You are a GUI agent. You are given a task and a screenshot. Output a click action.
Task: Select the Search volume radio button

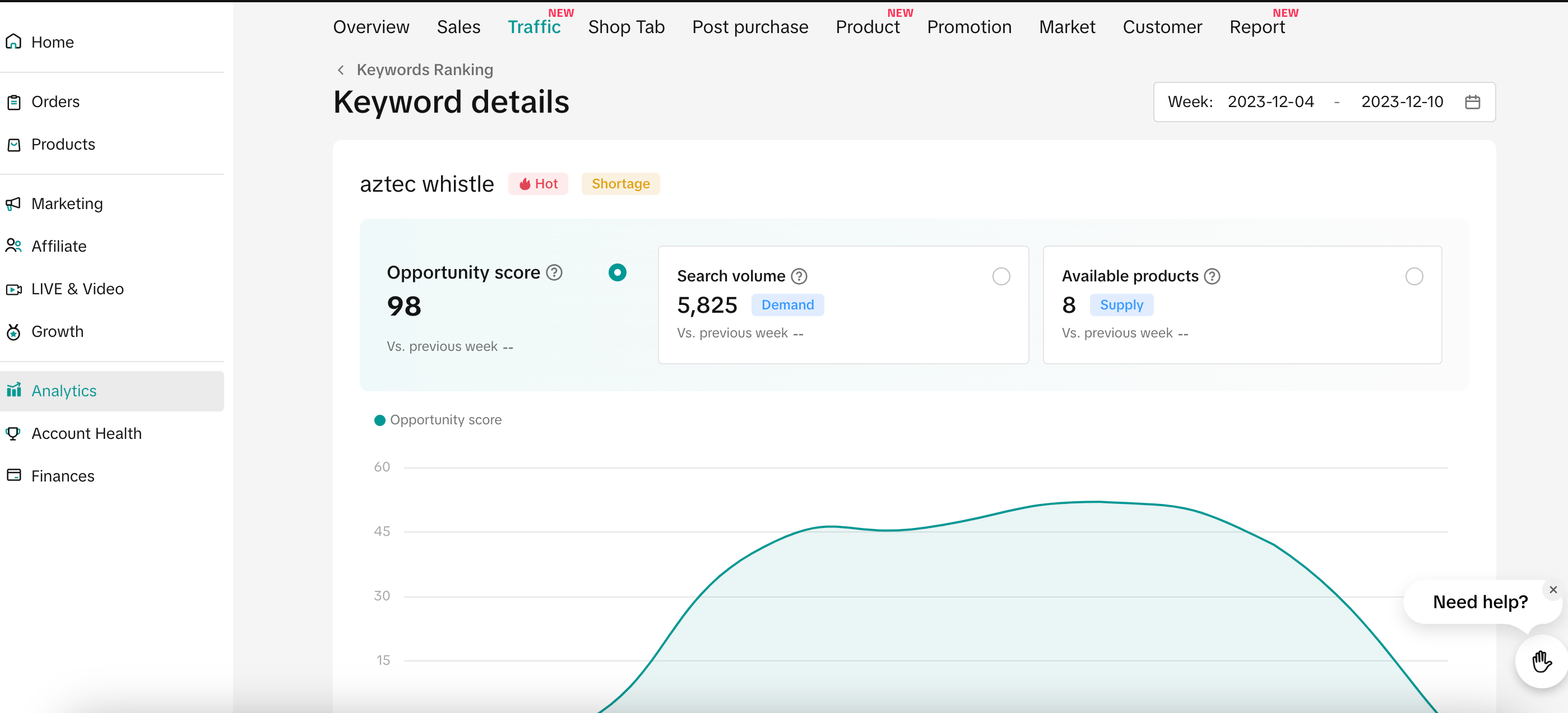tap(1001, 276)
